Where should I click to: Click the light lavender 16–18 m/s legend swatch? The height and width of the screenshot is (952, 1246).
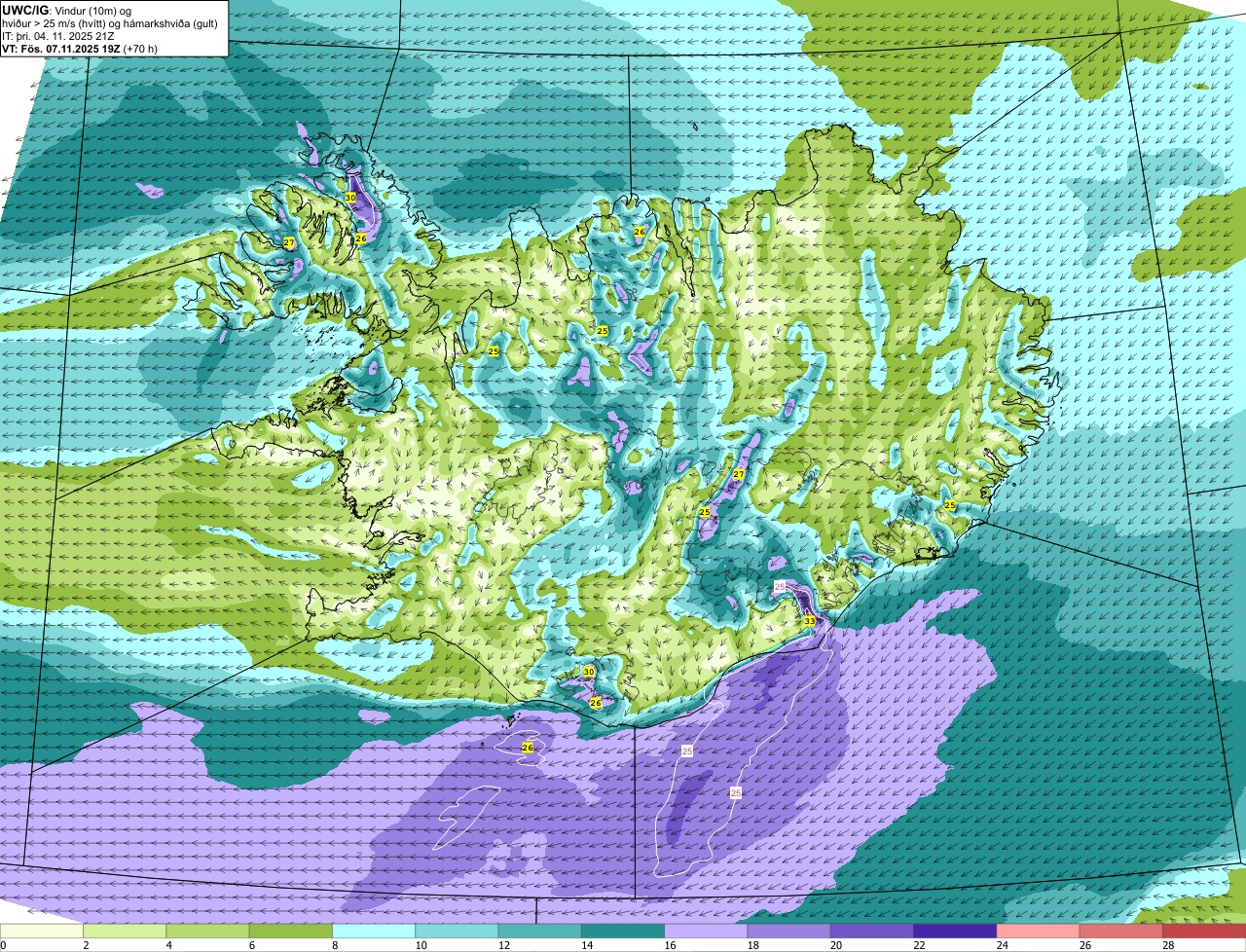point(706,931)
